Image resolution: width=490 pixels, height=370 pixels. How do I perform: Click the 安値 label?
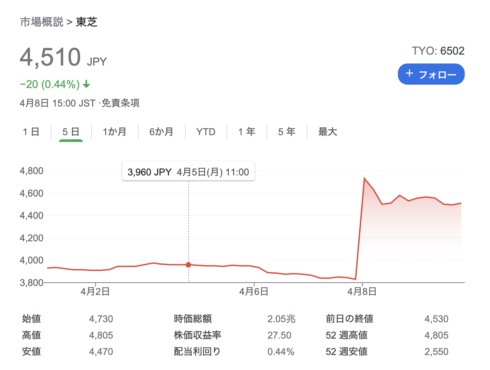[31, 352]
